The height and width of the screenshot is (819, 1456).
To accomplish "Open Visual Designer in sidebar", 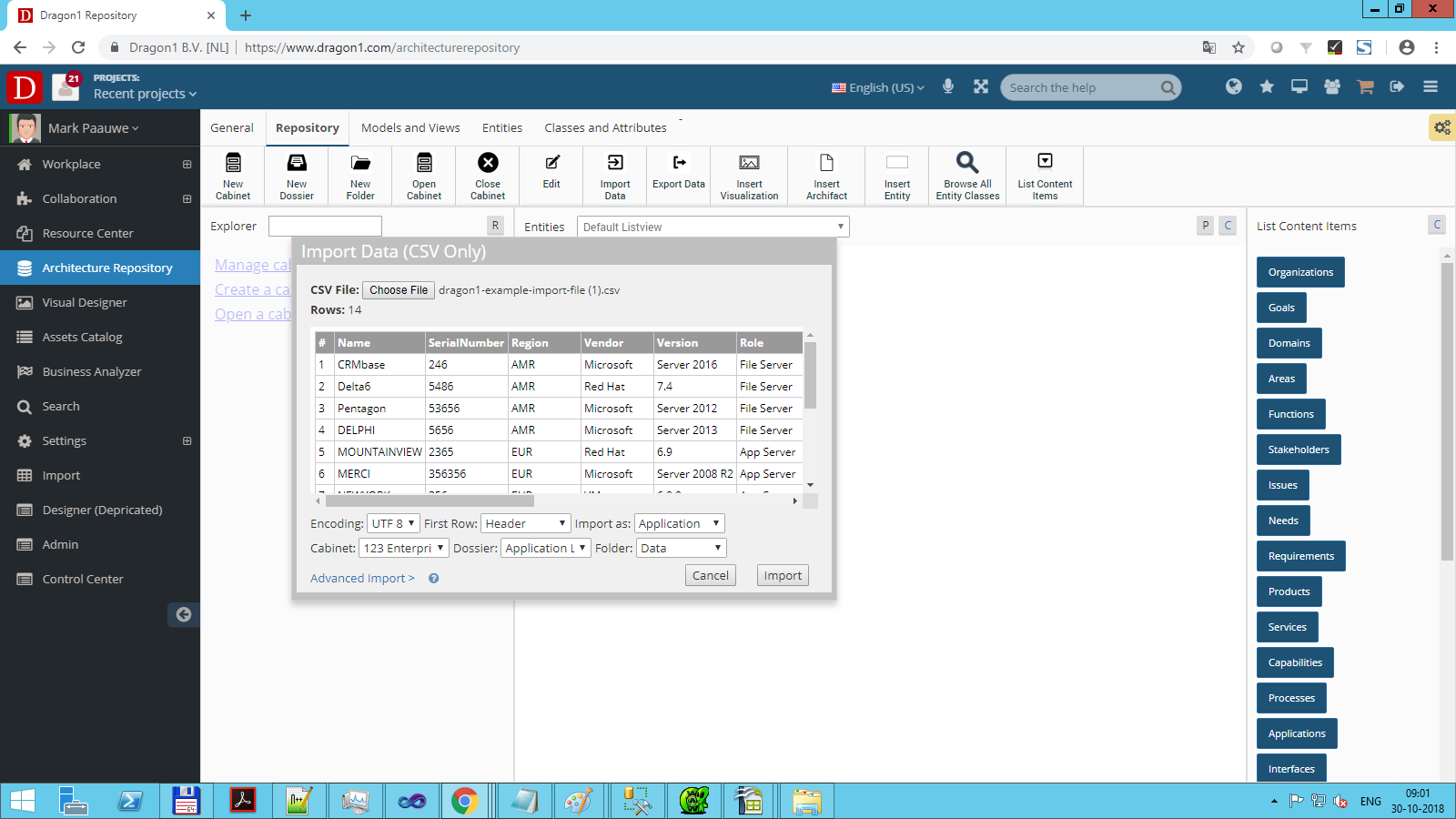I will pos(100,302).
